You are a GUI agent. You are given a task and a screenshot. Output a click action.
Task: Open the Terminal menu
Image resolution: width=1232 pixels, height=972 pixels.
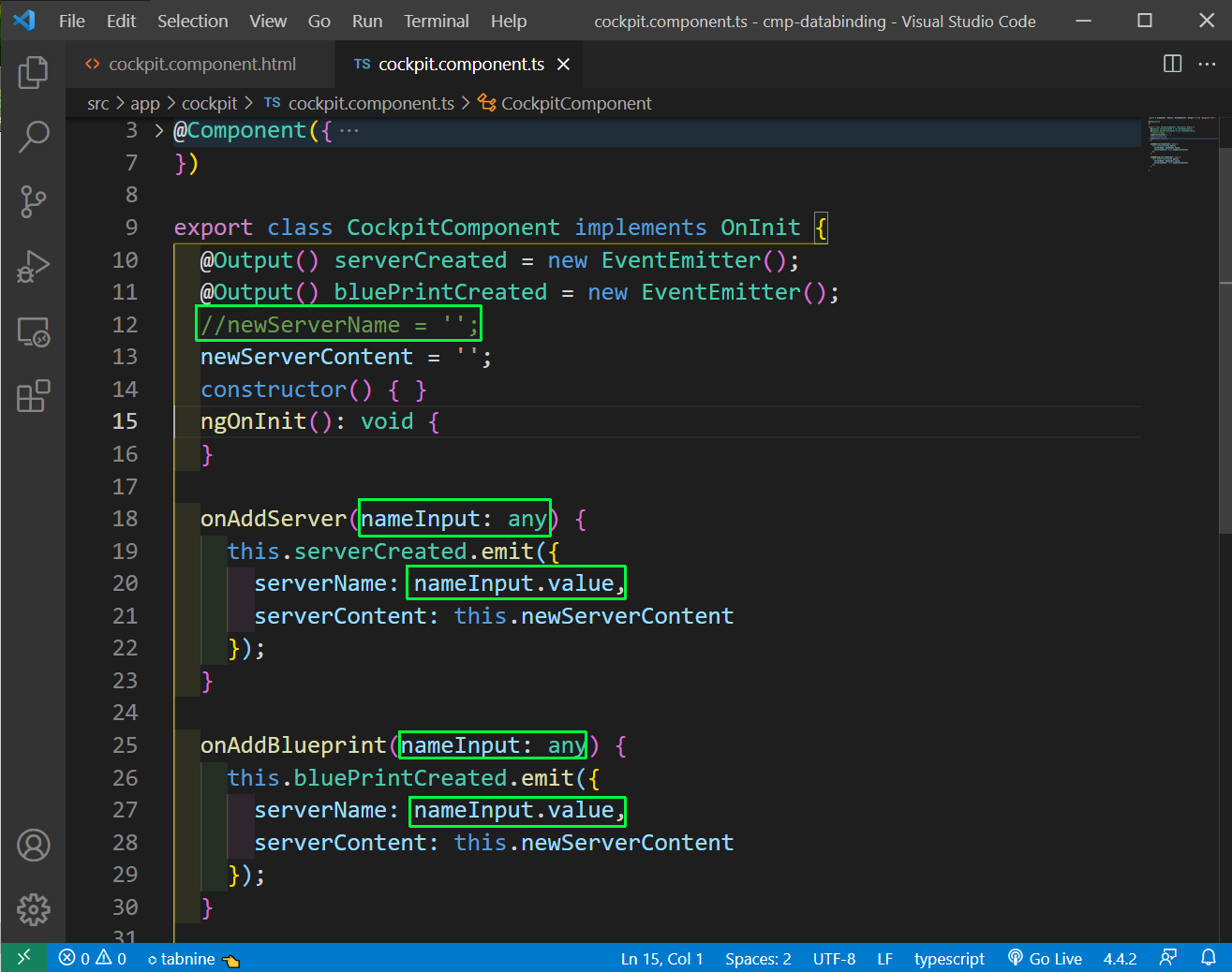436,21
